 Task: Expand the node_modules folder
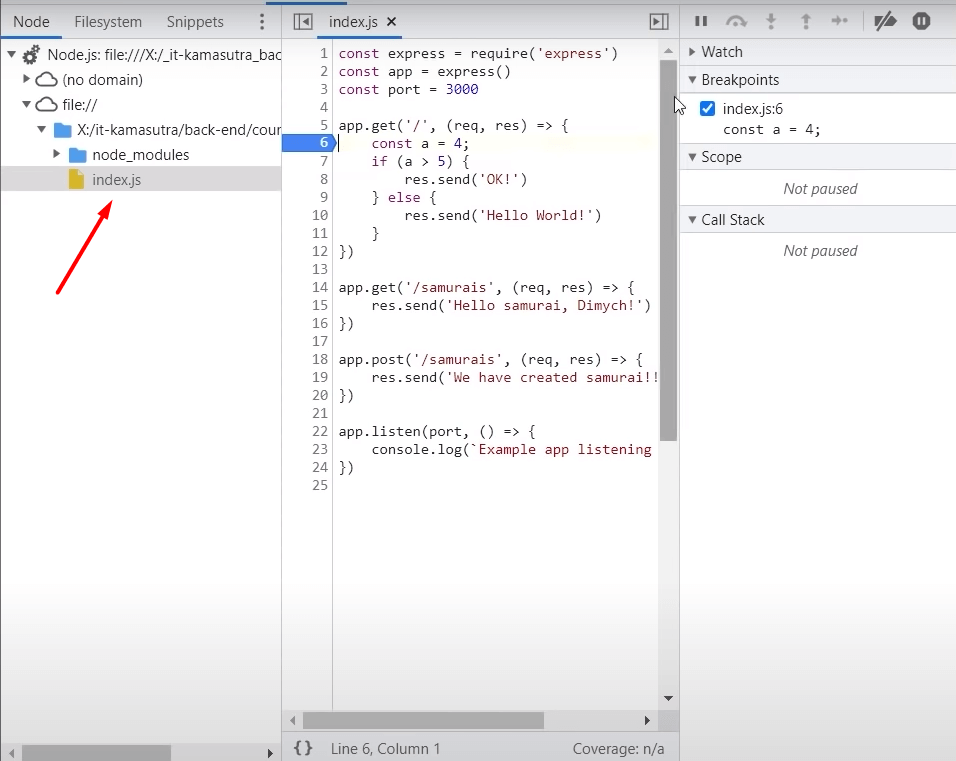coord(57,154)
